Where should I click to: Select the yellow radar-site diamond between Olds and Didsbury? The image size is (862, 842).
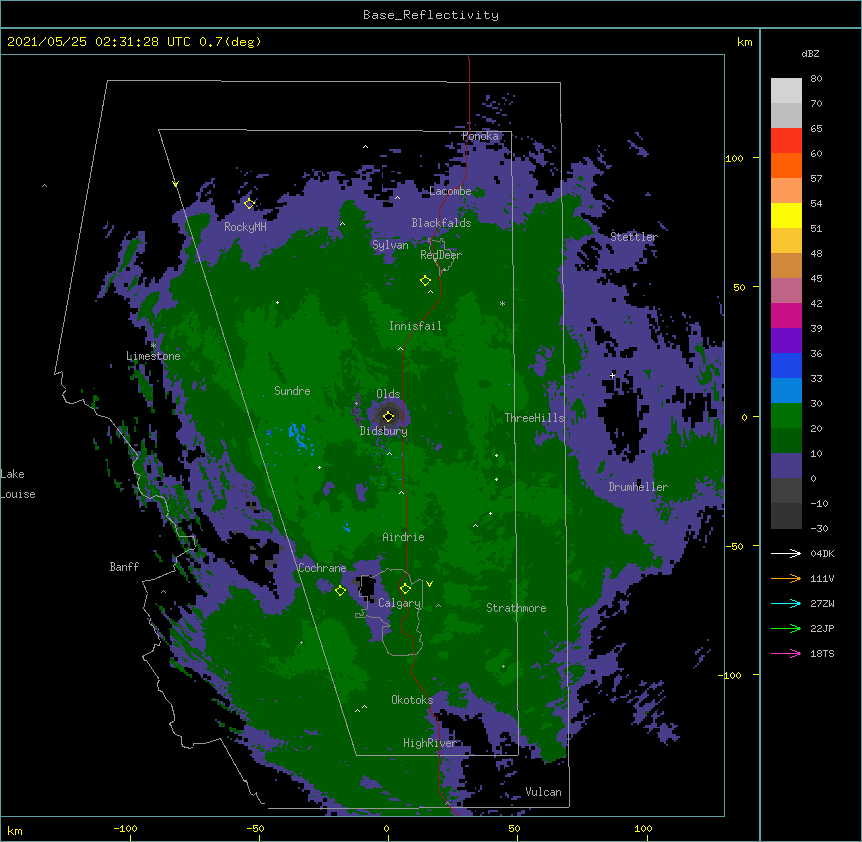click(388, 416)
